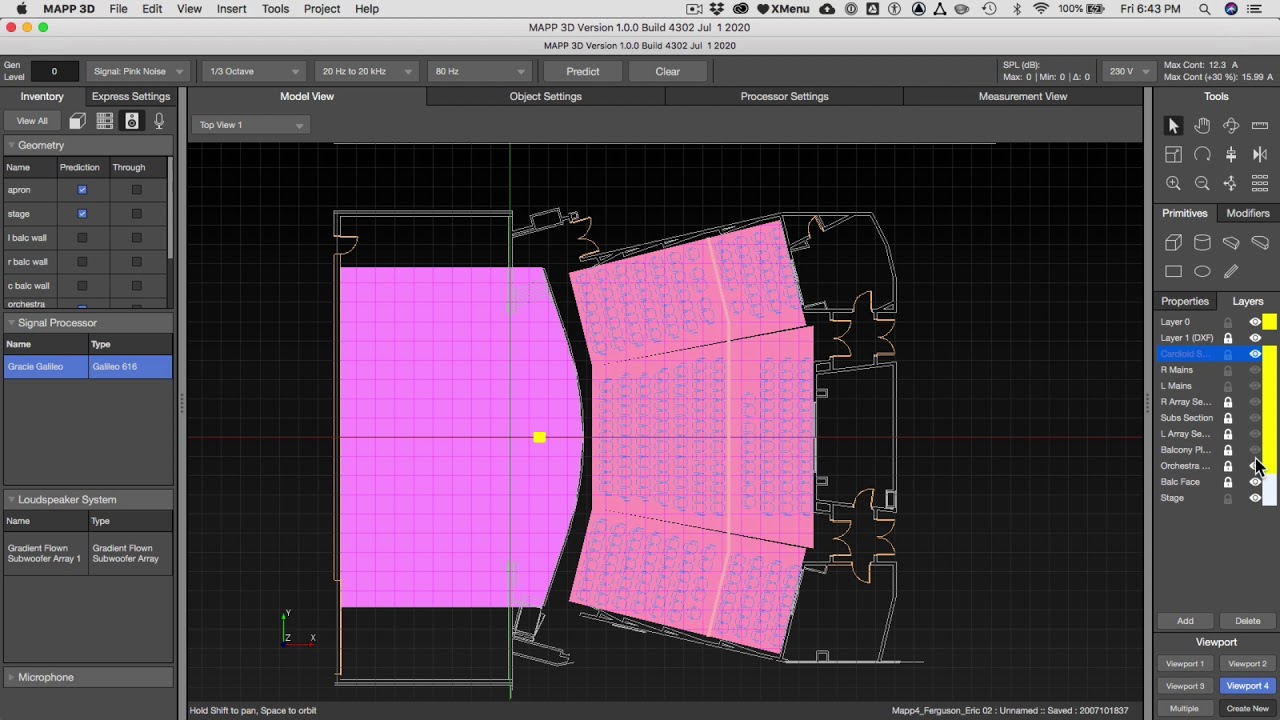Select the box primitive
The image size is (1280, 720).
pos(1173,242)
